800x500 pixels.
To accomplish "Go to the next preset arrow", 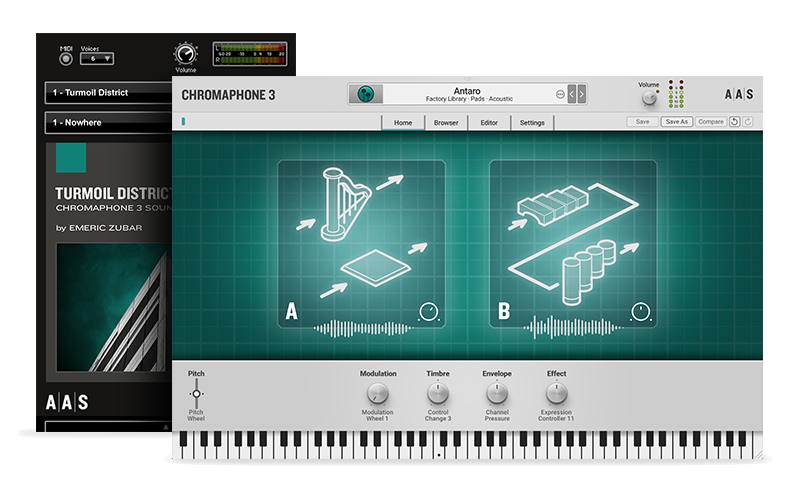I will [x=582, y=95].
